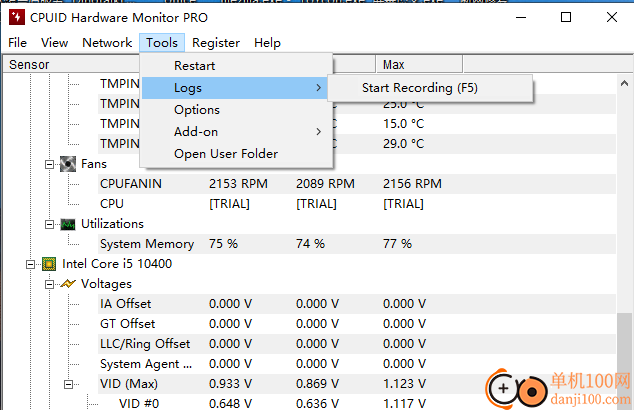The image size is (634, 410).
Task: Open the View menu
Action: tap(55, 42)
